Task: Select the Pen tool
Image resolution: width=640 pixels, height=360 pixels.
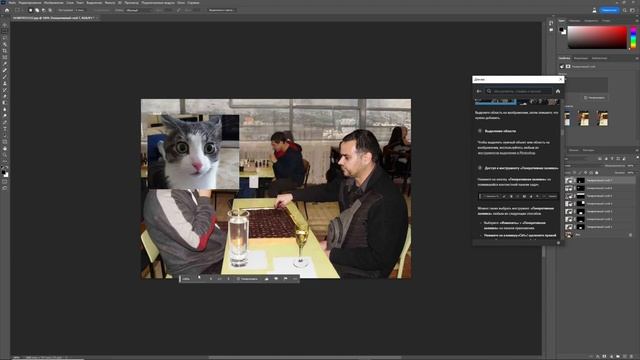Action: [5, 122]
